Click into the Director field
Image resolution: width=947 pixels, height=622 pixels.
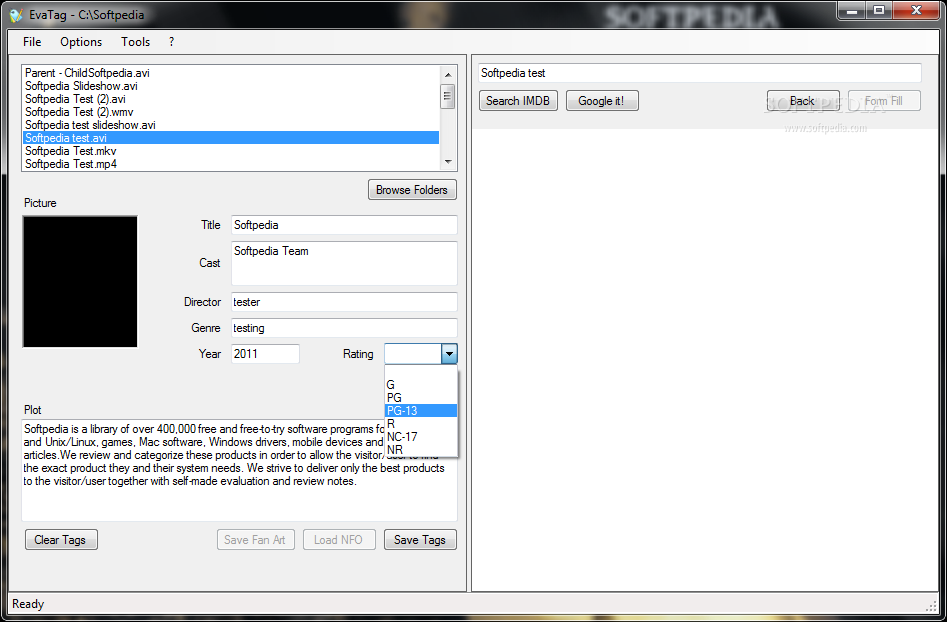point(344,302)
